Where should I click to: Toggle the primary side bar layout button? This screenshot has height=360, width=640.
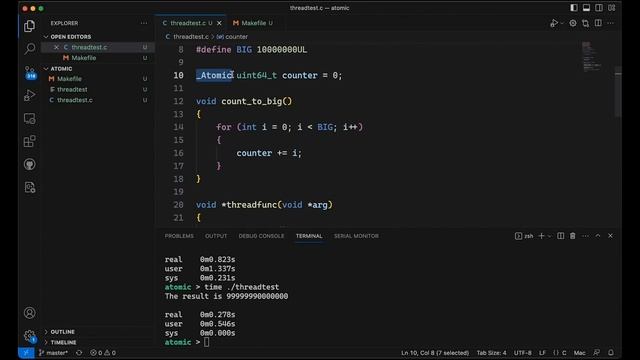coord(574,8)
